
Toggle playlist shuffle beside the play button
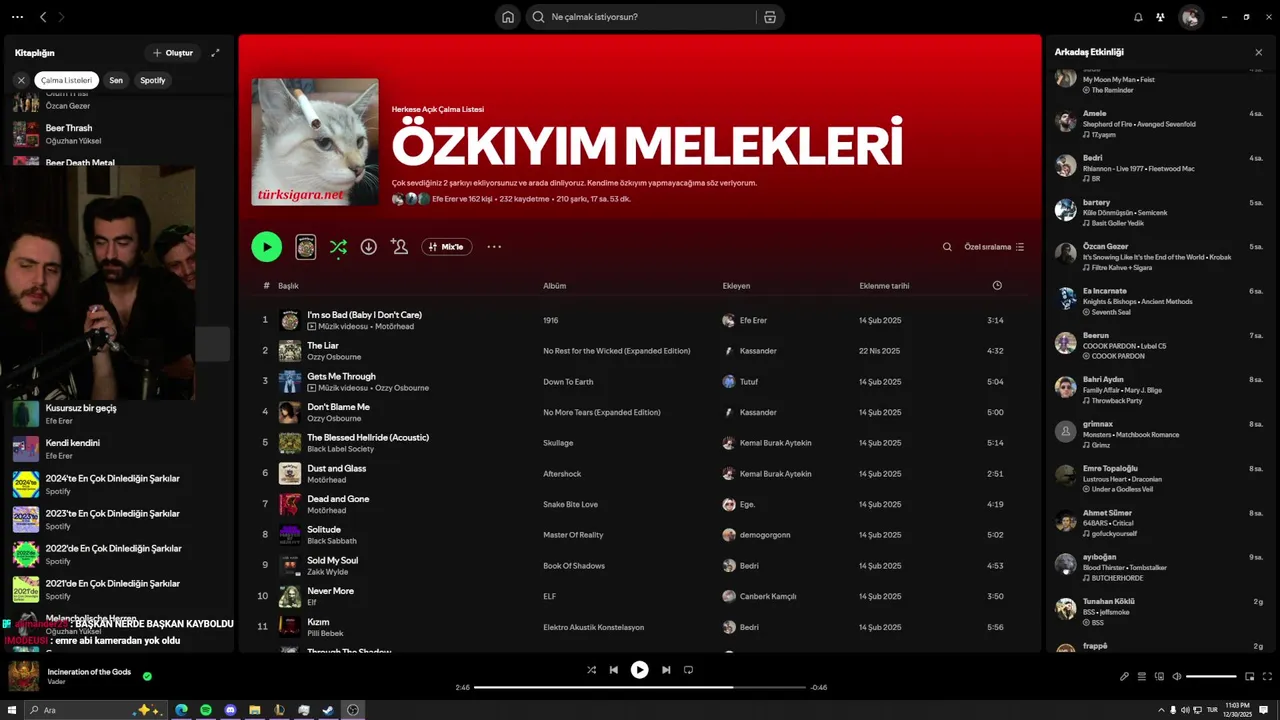[x=338, y=247]
